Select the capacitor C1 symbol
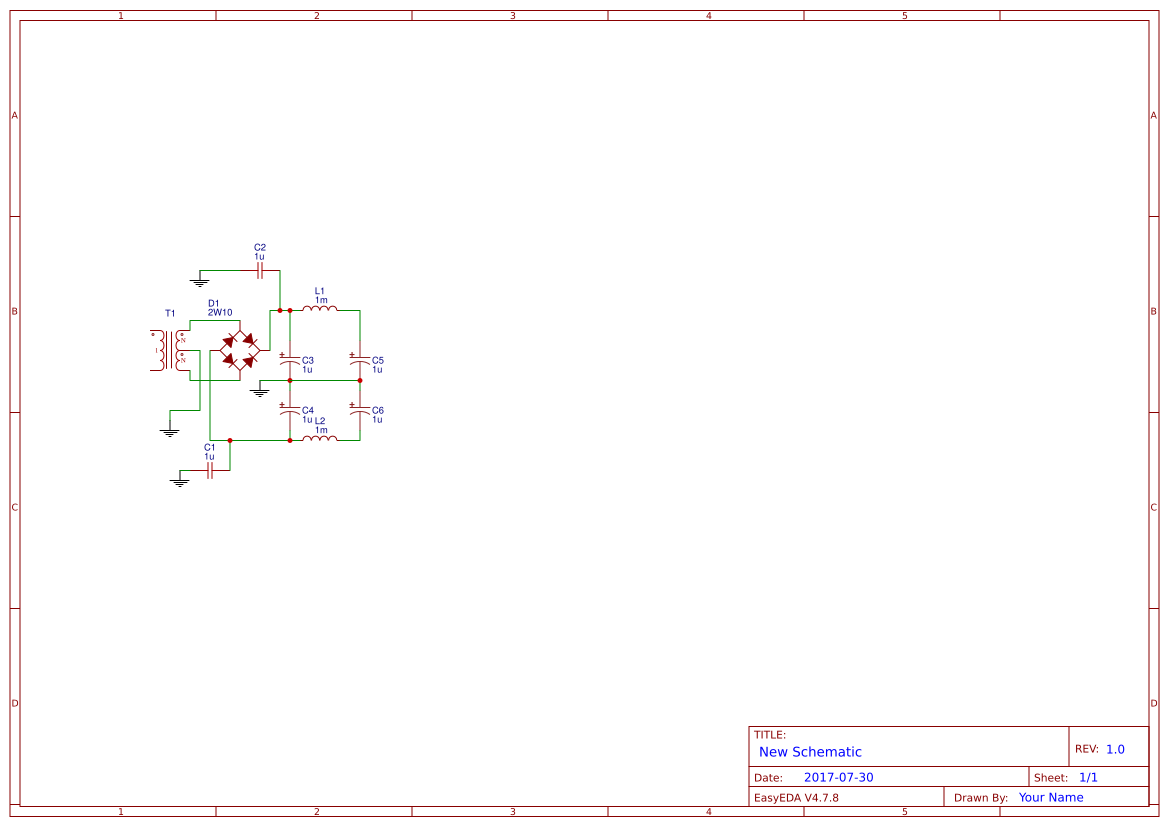 click(x=210, y=470)
